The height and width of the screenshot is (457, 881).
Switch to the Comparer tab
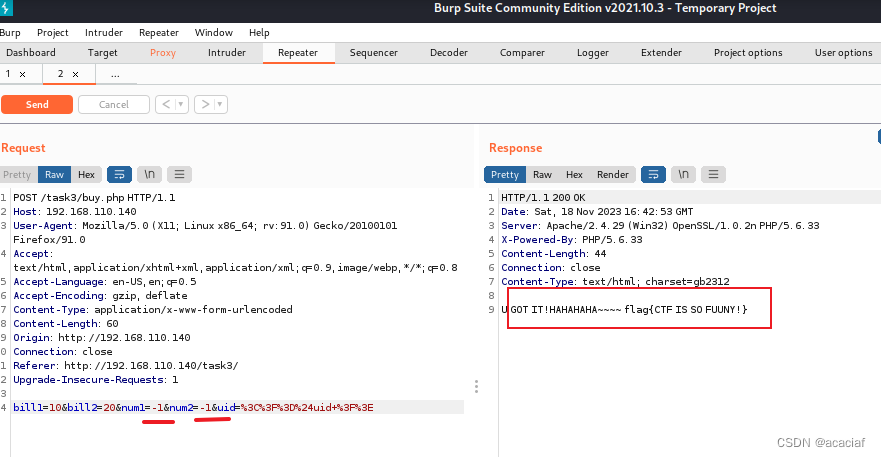(x=522, y=53)
